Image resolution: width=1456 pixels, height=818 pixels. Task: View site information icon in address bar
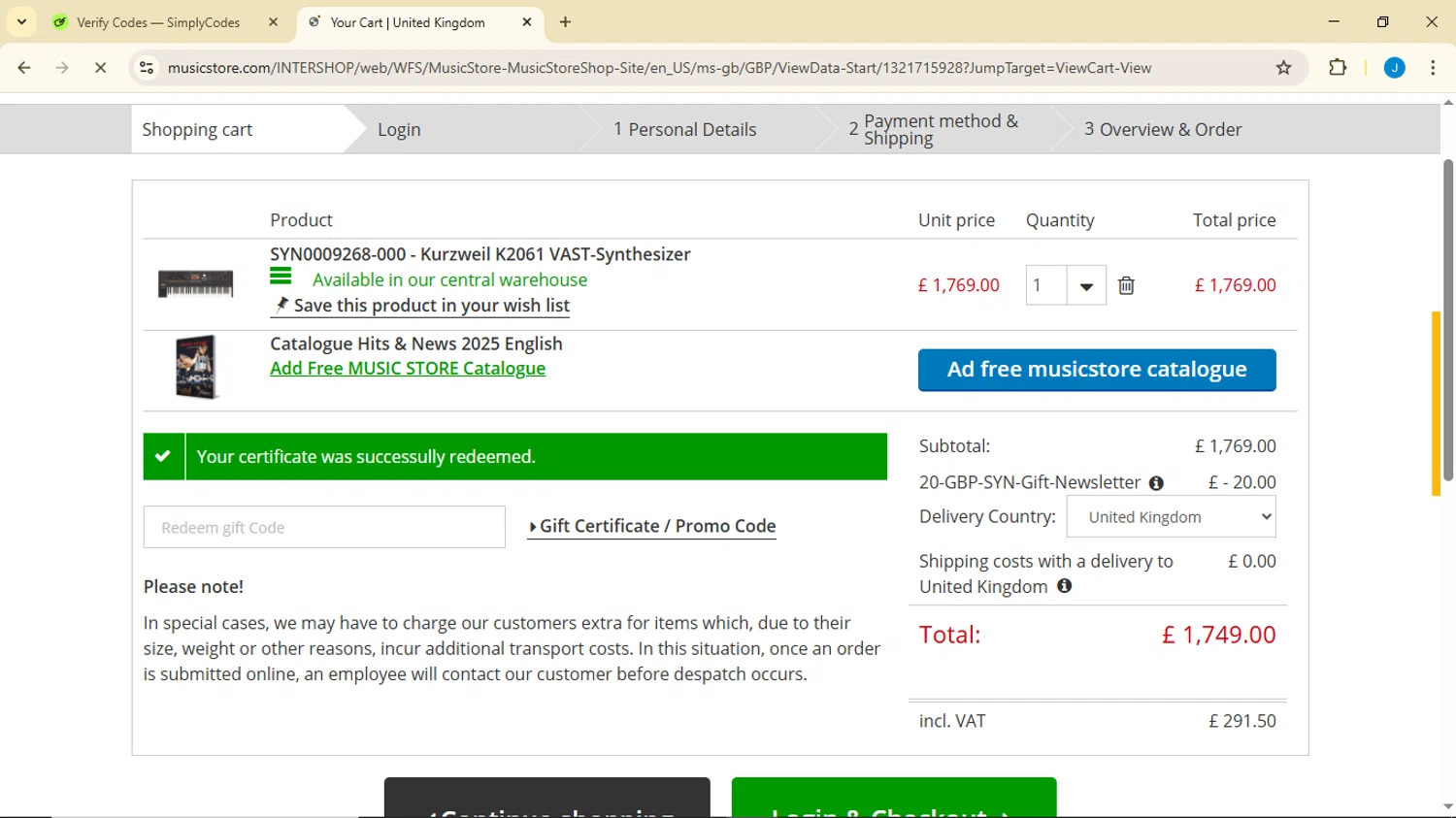(147, 68)
